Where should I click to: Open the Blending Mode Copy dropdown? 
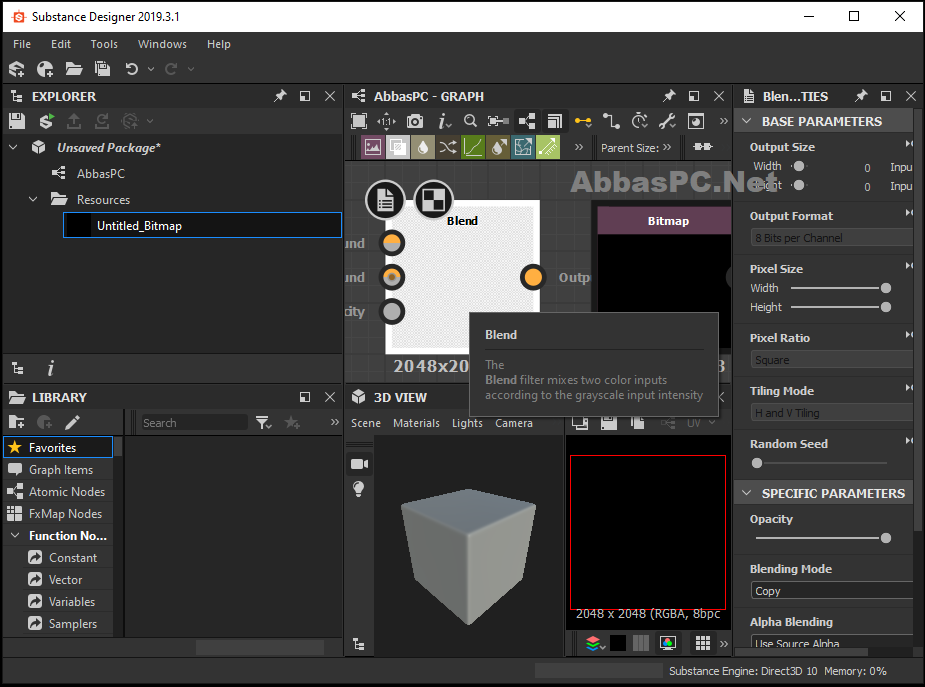(831, 590)
